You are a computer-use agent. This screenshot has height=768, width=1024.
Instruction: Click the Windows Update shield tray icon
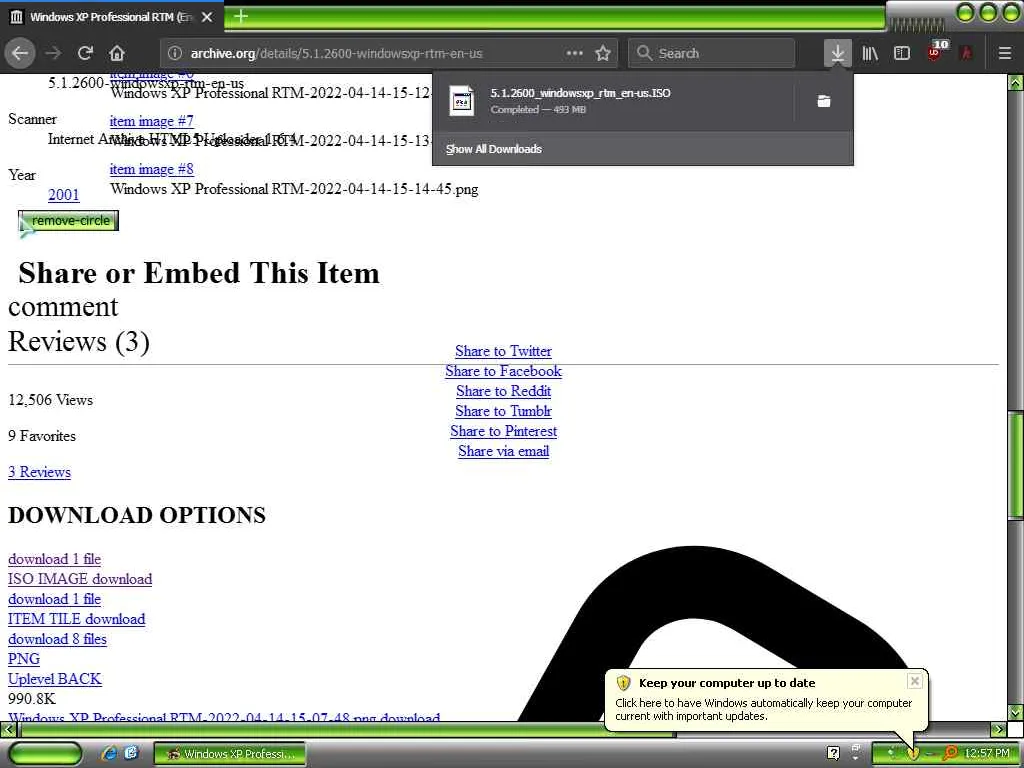coord(913,754)
